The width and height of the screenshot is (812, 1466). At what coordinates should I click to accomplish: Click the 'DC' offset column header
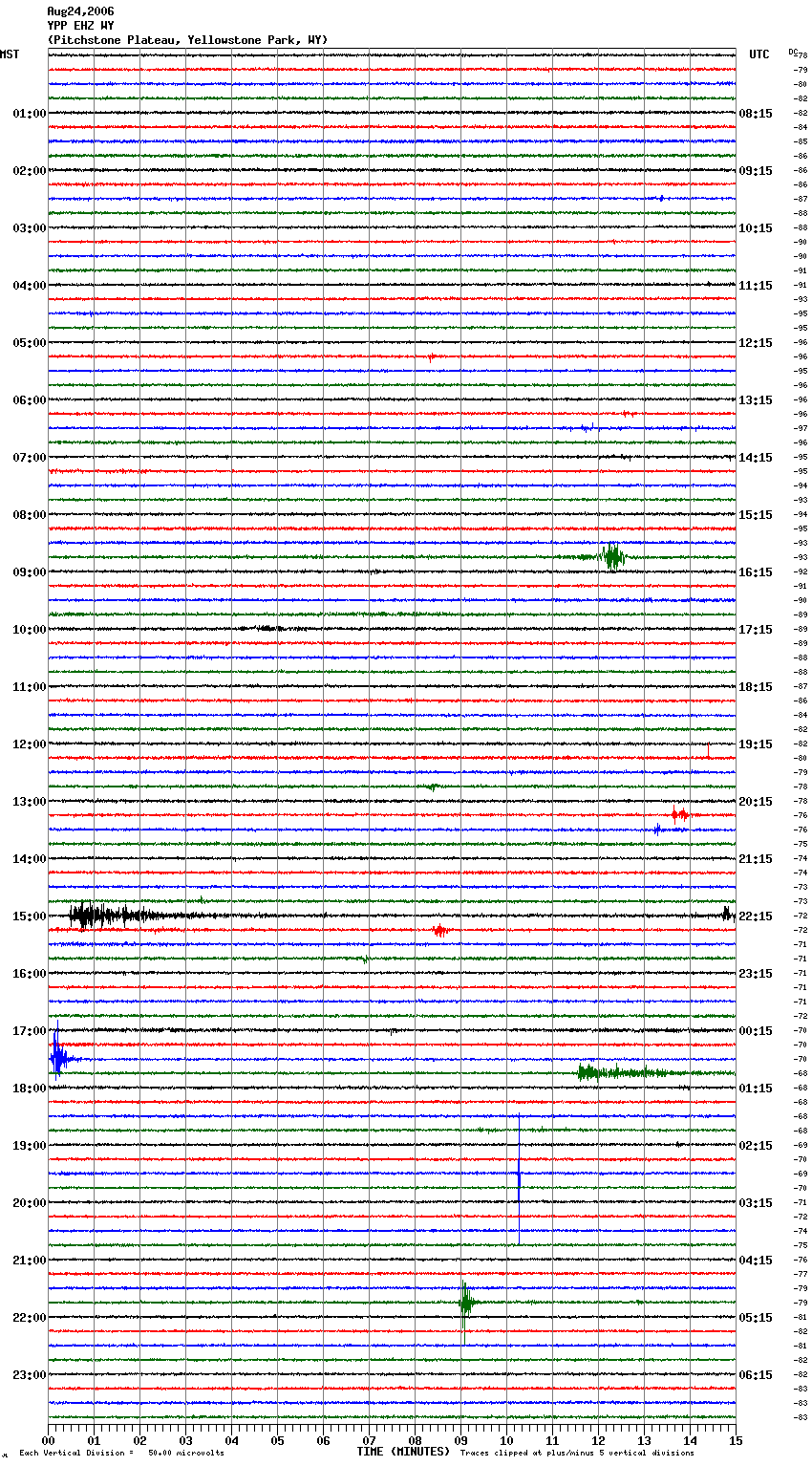[x=793, y=52]
